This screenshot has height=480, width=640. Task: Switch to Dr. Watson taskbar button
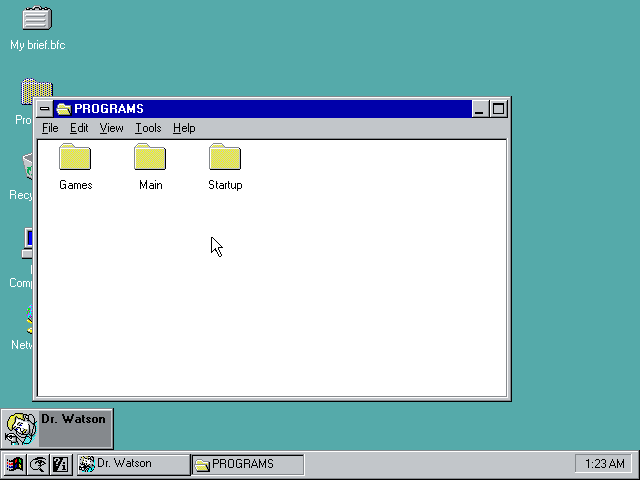point(133,464)
